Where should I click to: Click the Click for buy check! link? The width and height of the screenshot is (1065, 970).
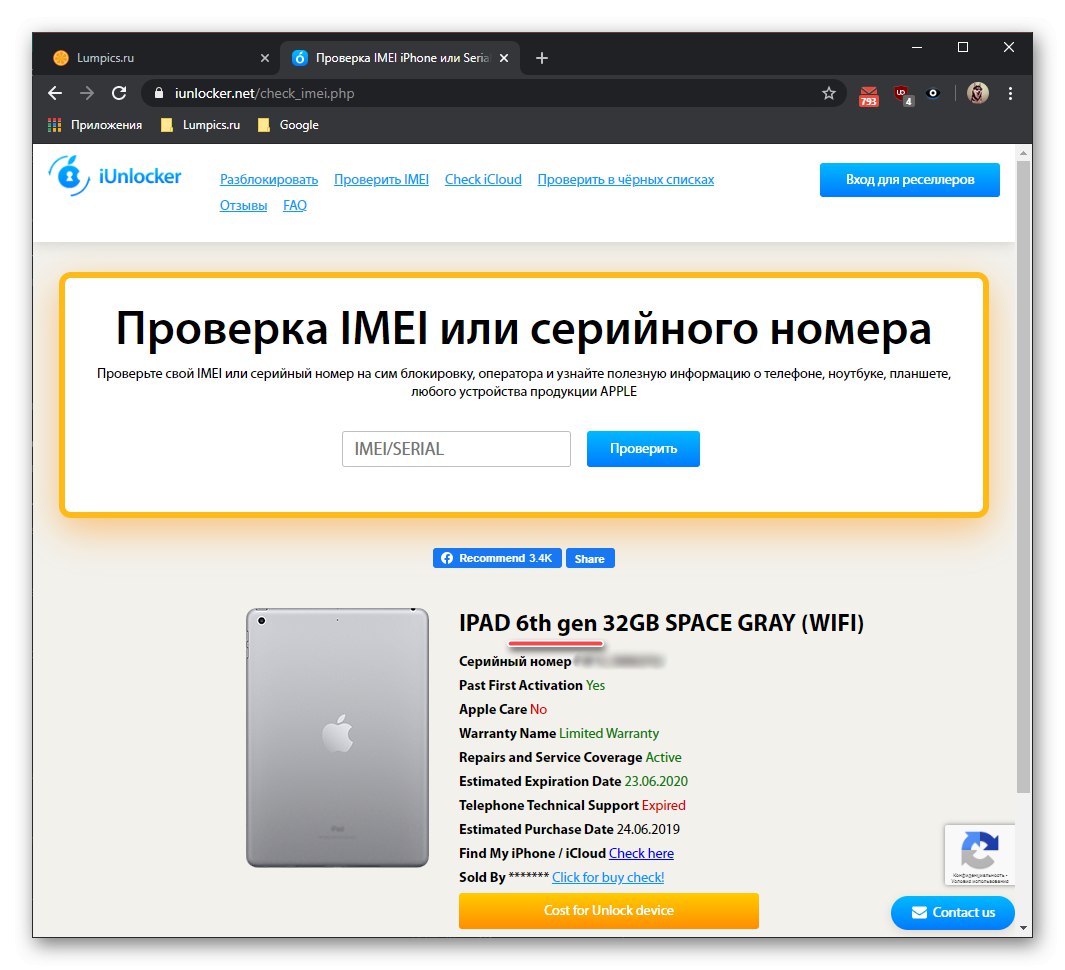(608, 877)
